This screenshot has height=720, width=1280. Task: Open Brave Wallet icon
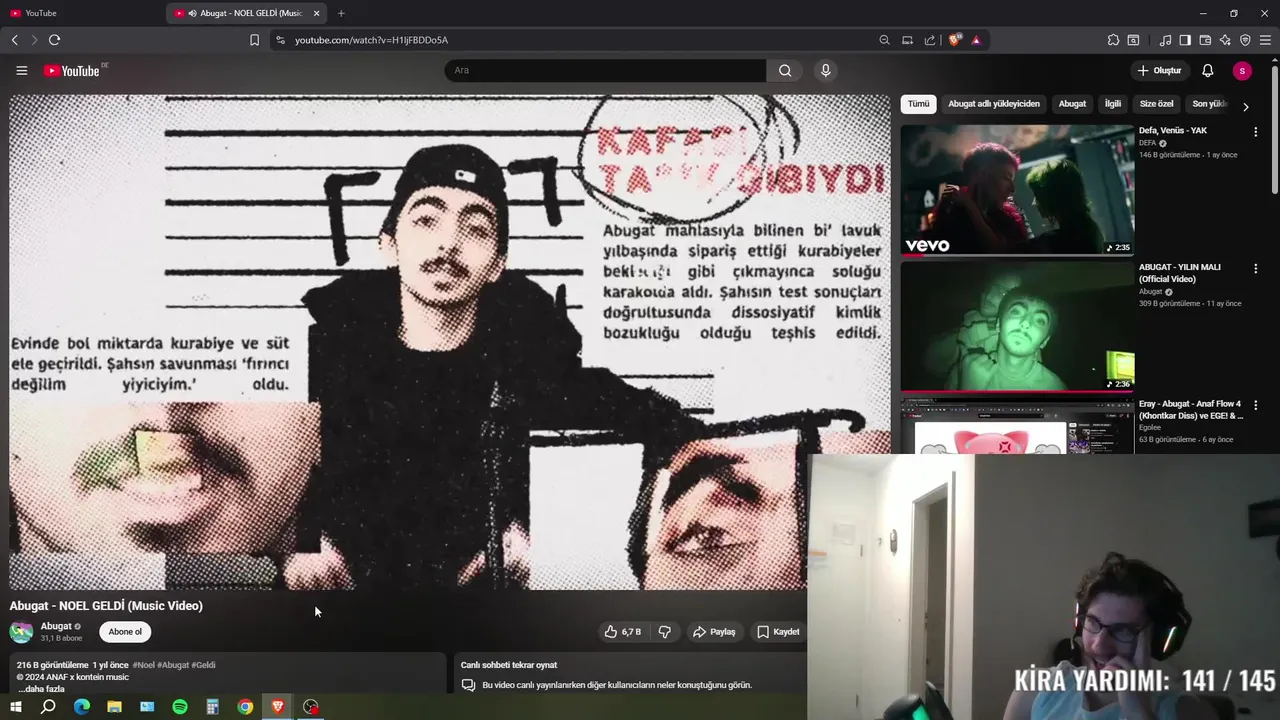pyautogui.click(x=1205, y=40)
